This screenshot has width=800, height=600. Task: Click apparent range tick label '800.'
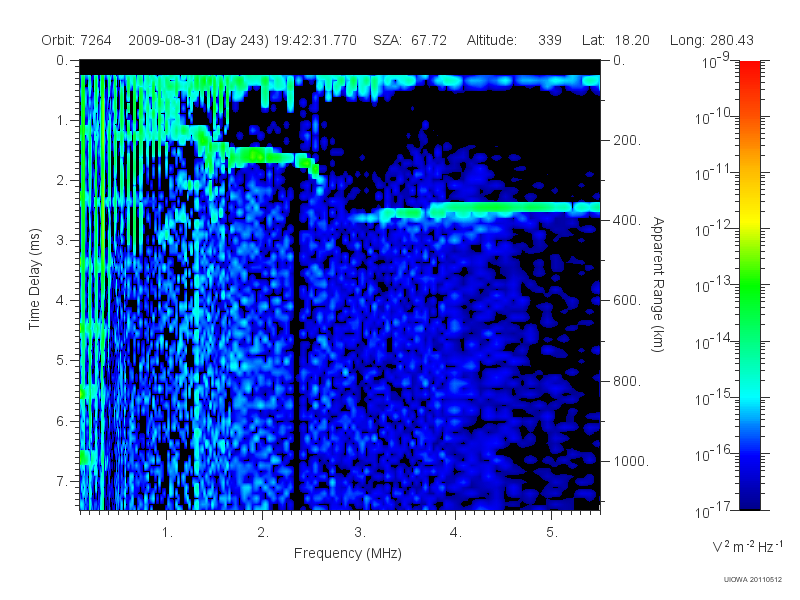pos(627,381)
